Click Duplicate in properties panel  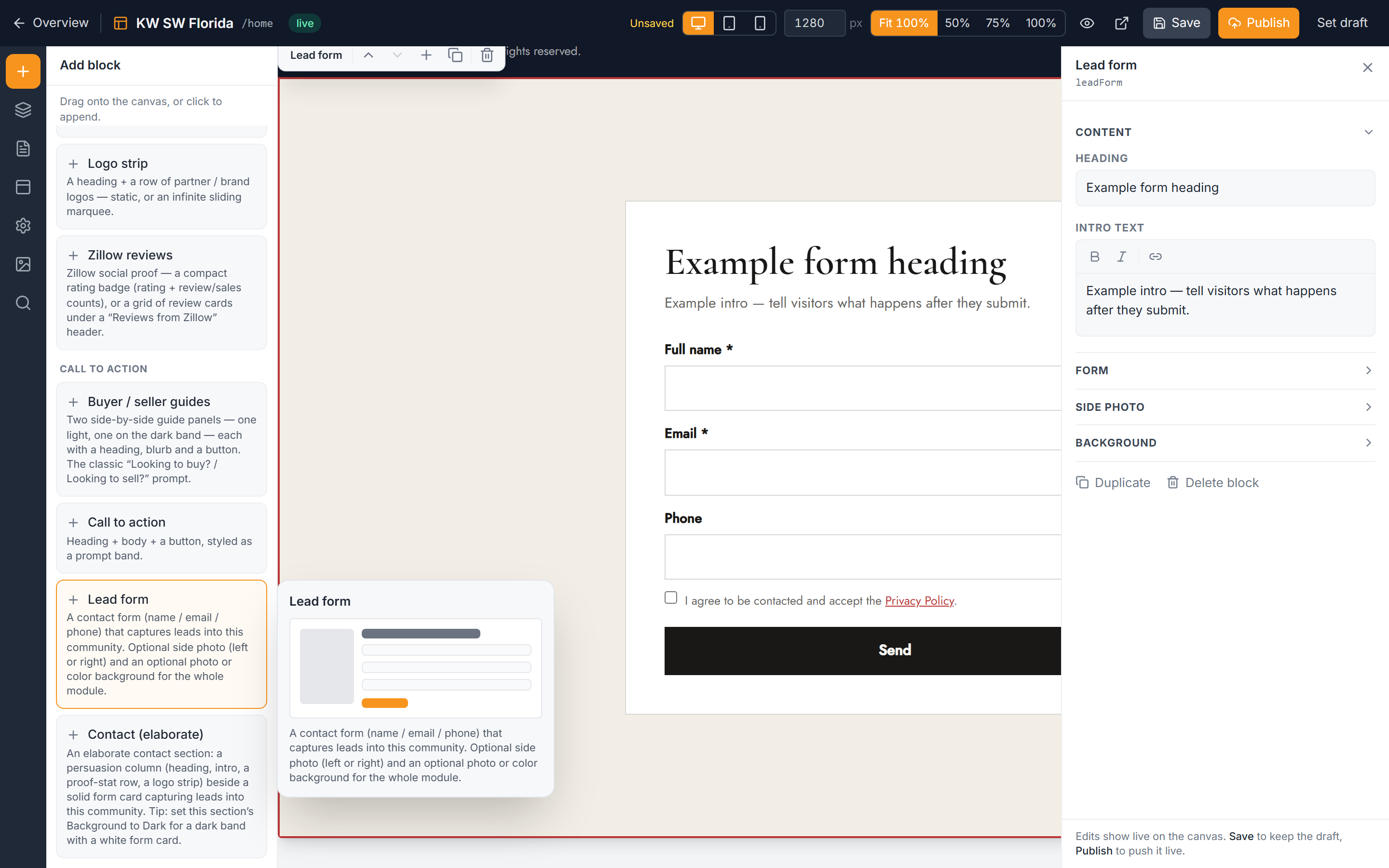tap(1112, 483)
